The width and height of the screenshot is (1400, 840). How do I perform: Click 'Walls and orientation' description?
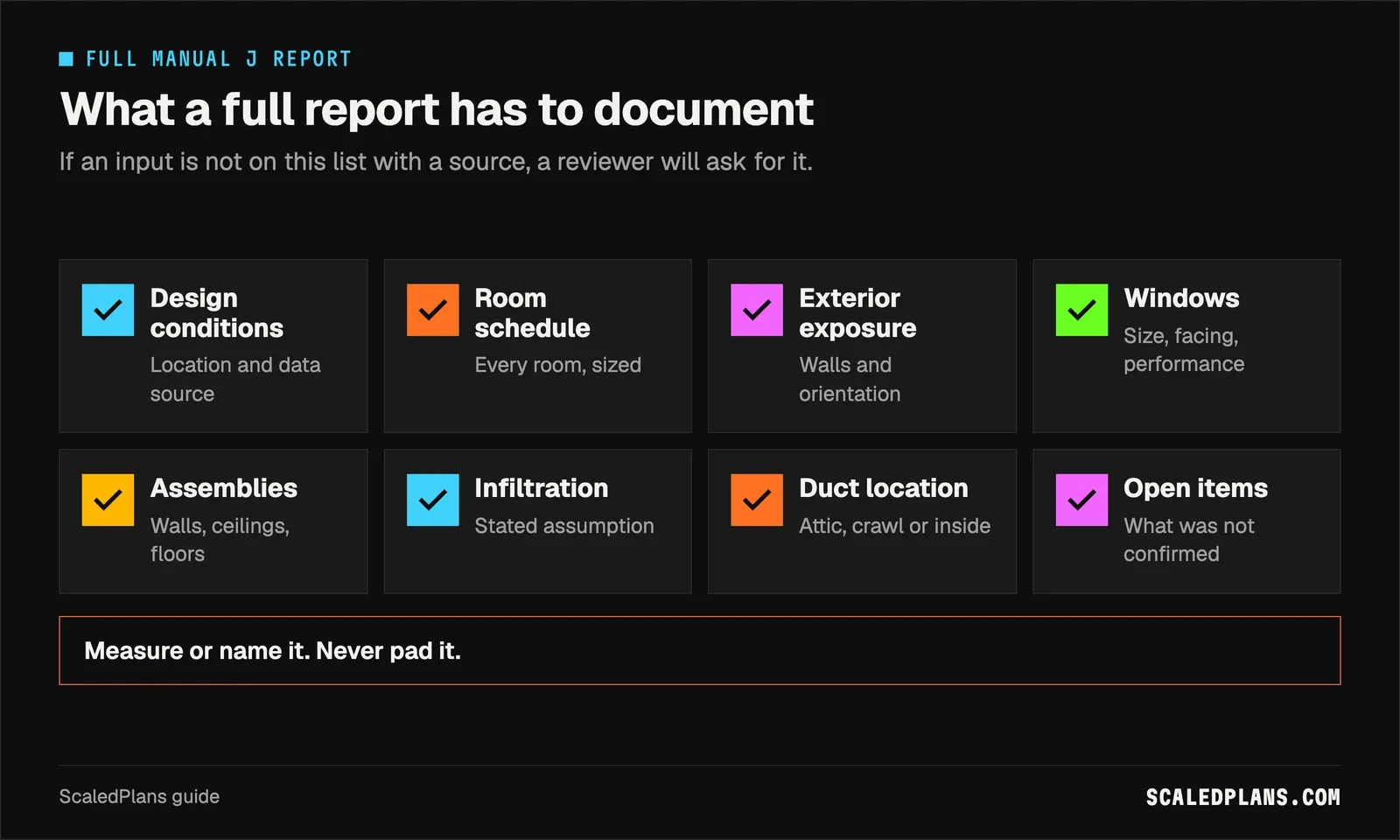pos(850,379)
